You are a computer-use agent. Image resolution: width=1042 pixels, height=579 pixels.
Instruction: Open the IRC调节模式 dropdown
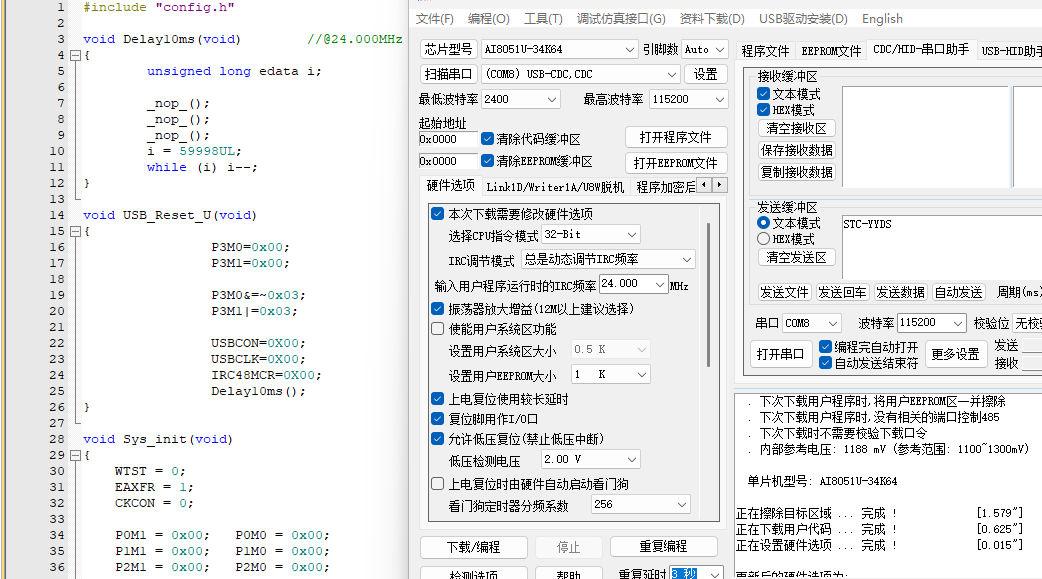[607, 259]
